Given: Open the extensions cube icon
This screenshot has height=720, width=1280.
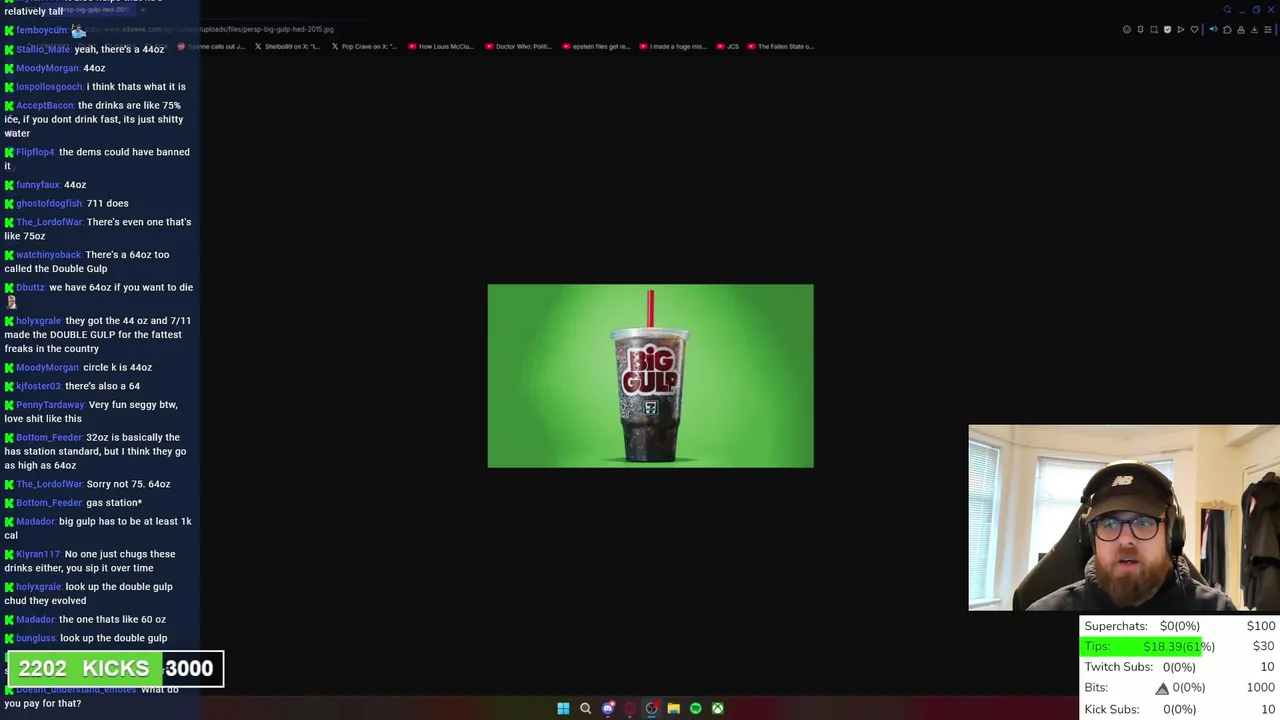Looking at the screenshot, I should [1227, 30].
